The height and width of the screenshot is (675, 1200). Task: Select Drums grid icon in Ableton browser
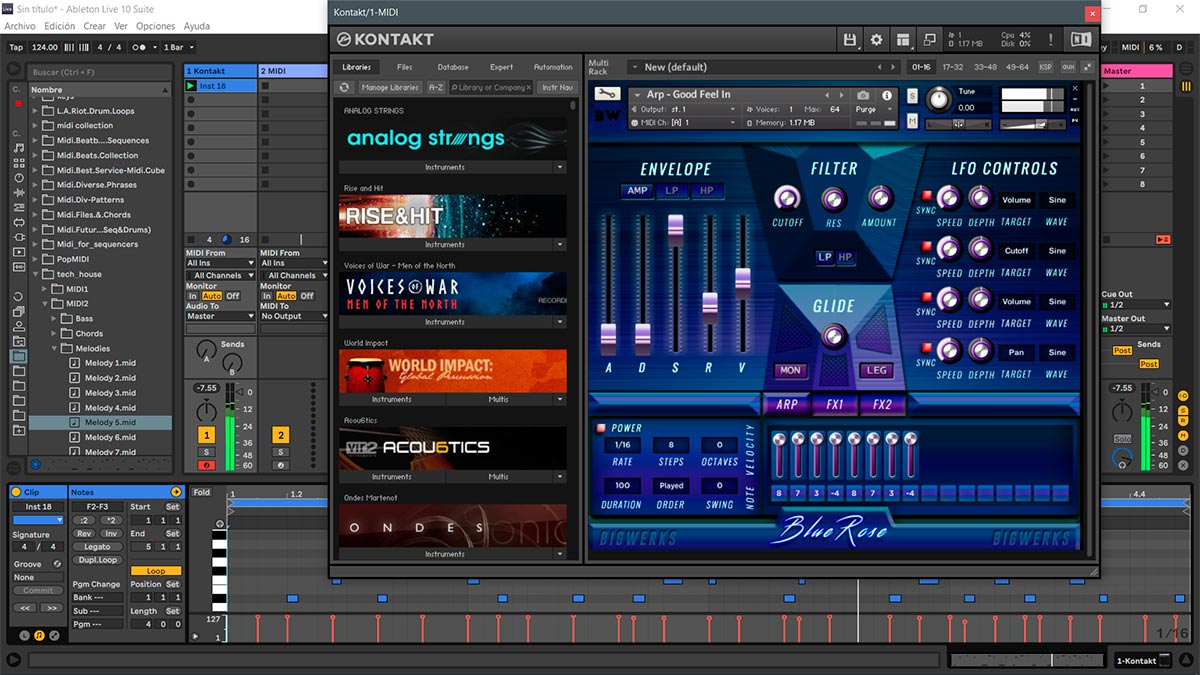(x=19, y=163)
